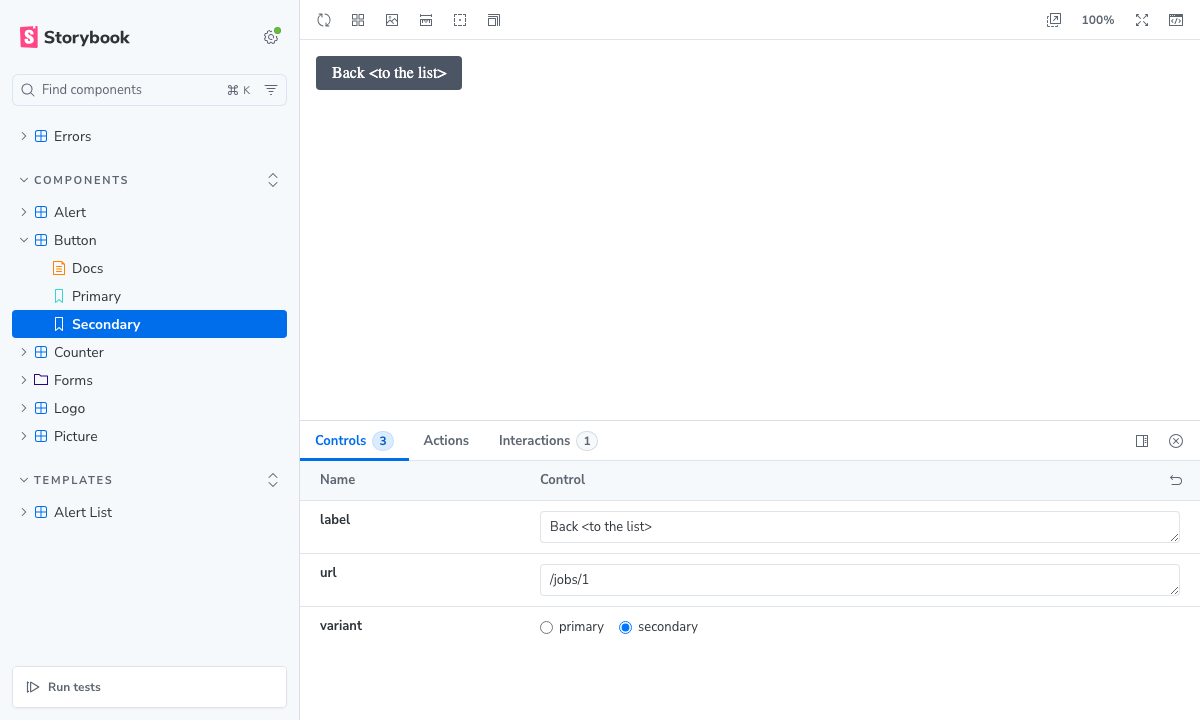Viewport: 1200px width, 720px height.
Task: Expand the Logo component
Action: [x=149, y=408]
